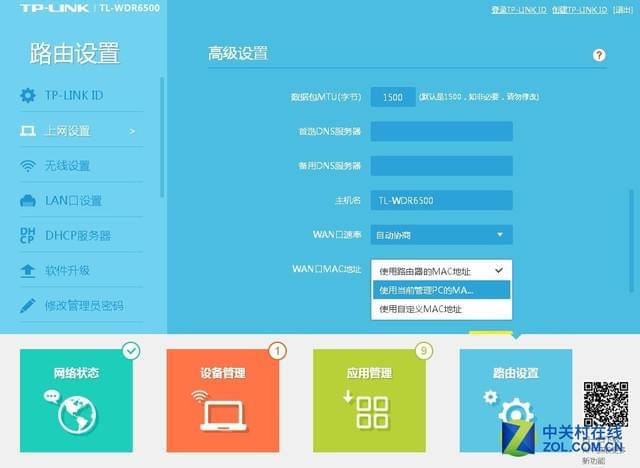
Task: Open the 网络状态 tile
Action: (76, 400)
